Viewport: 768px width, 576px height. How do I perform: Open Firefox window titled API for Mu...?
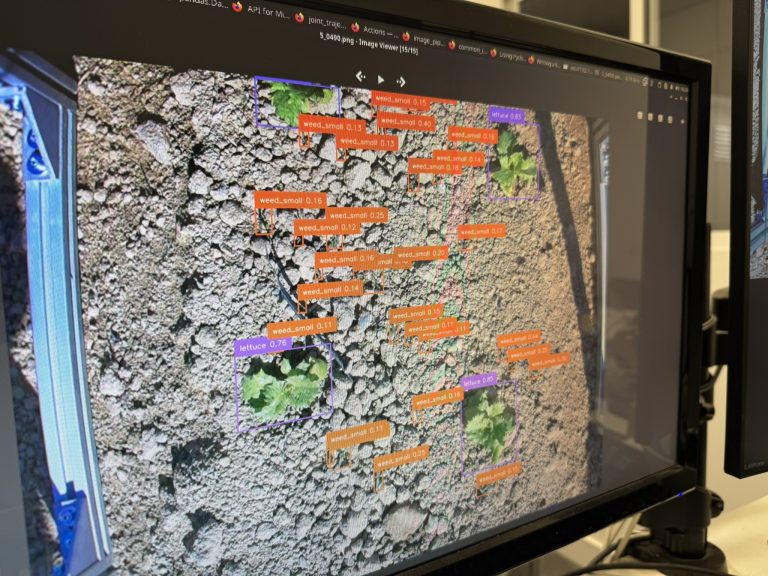click(x=261, y=10)
